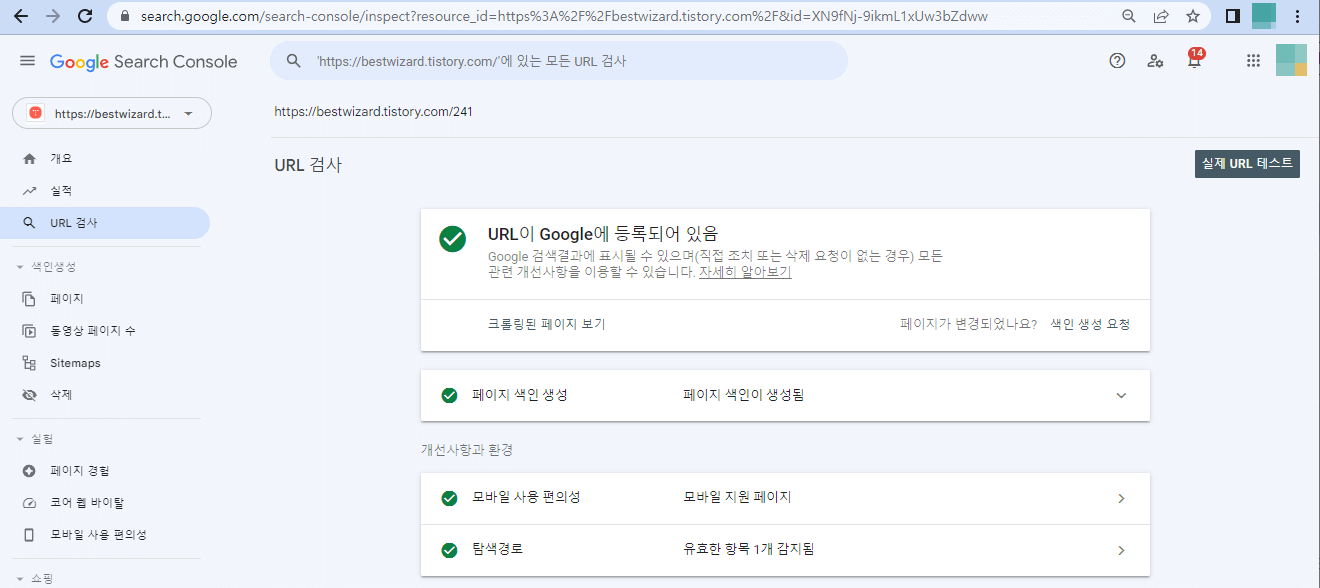Click 모바일 지원 페이지 status text
Viewport: 1320px width, 588px height.
pos(737,498)
